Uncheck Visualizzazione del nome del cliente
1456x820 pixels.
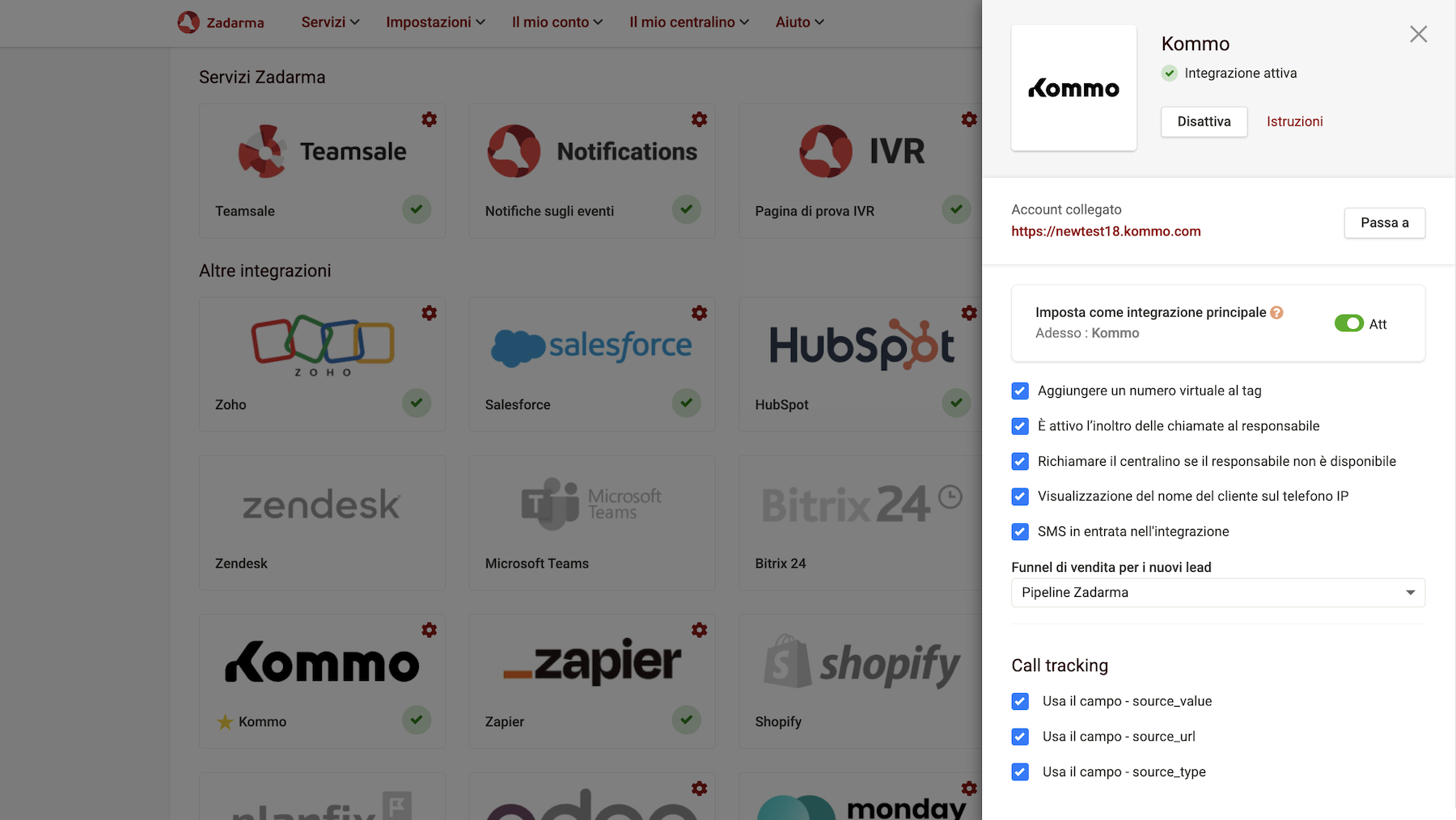click(1020, 497)
